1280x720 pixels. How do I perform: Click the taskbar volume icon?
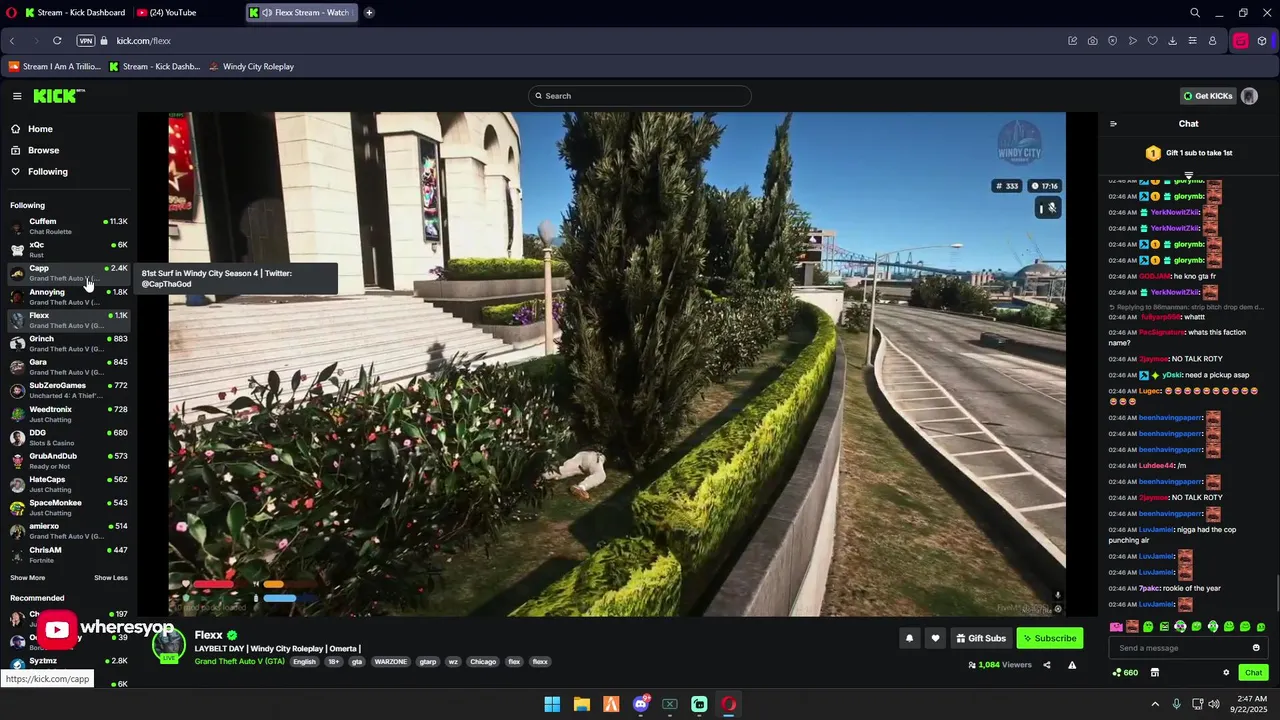point(1213,704)
